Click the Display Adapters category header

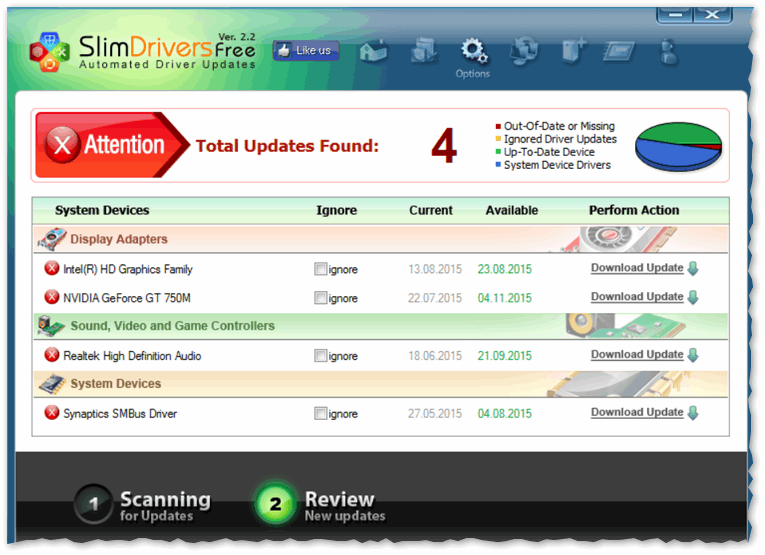click(381, 239)
